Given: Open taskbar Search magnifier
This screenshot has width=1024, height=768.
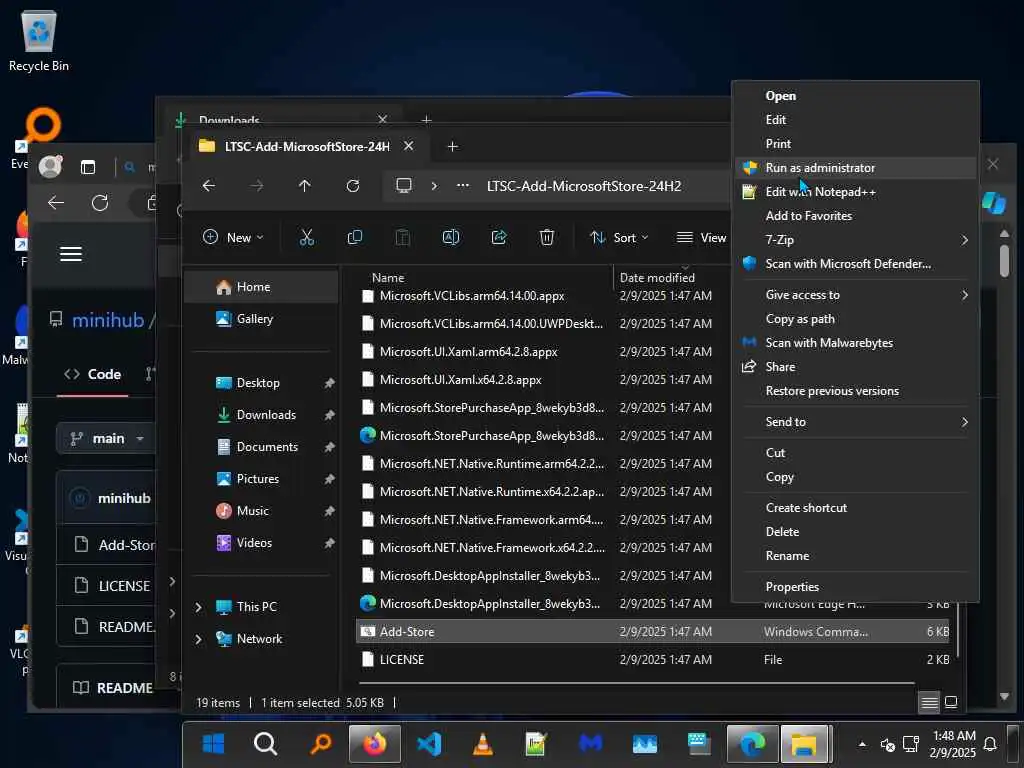Looking at the screenshot, I should [x=265, y=743].
